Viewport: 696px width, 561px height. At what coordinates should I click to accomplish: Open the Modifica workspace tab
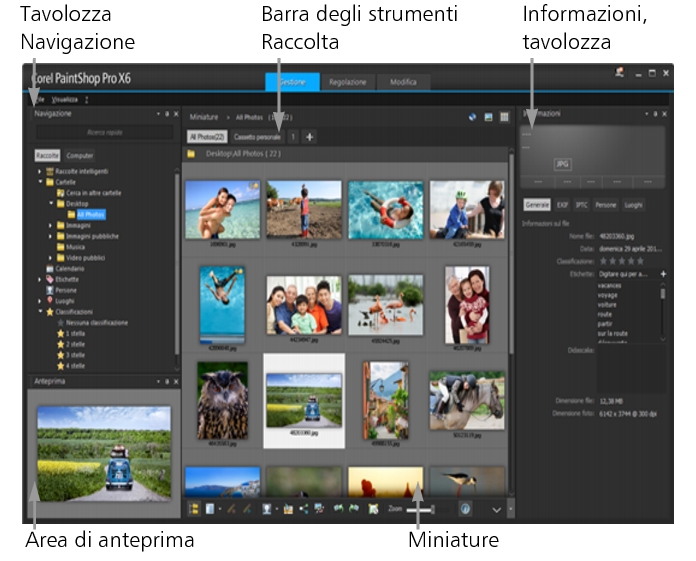tap(403, 82)
